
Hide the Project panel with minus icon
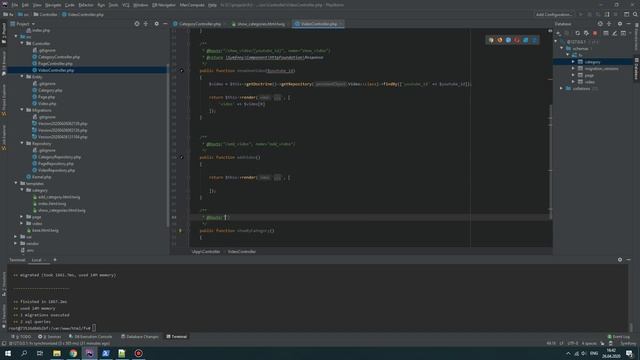tap(165, 24)
